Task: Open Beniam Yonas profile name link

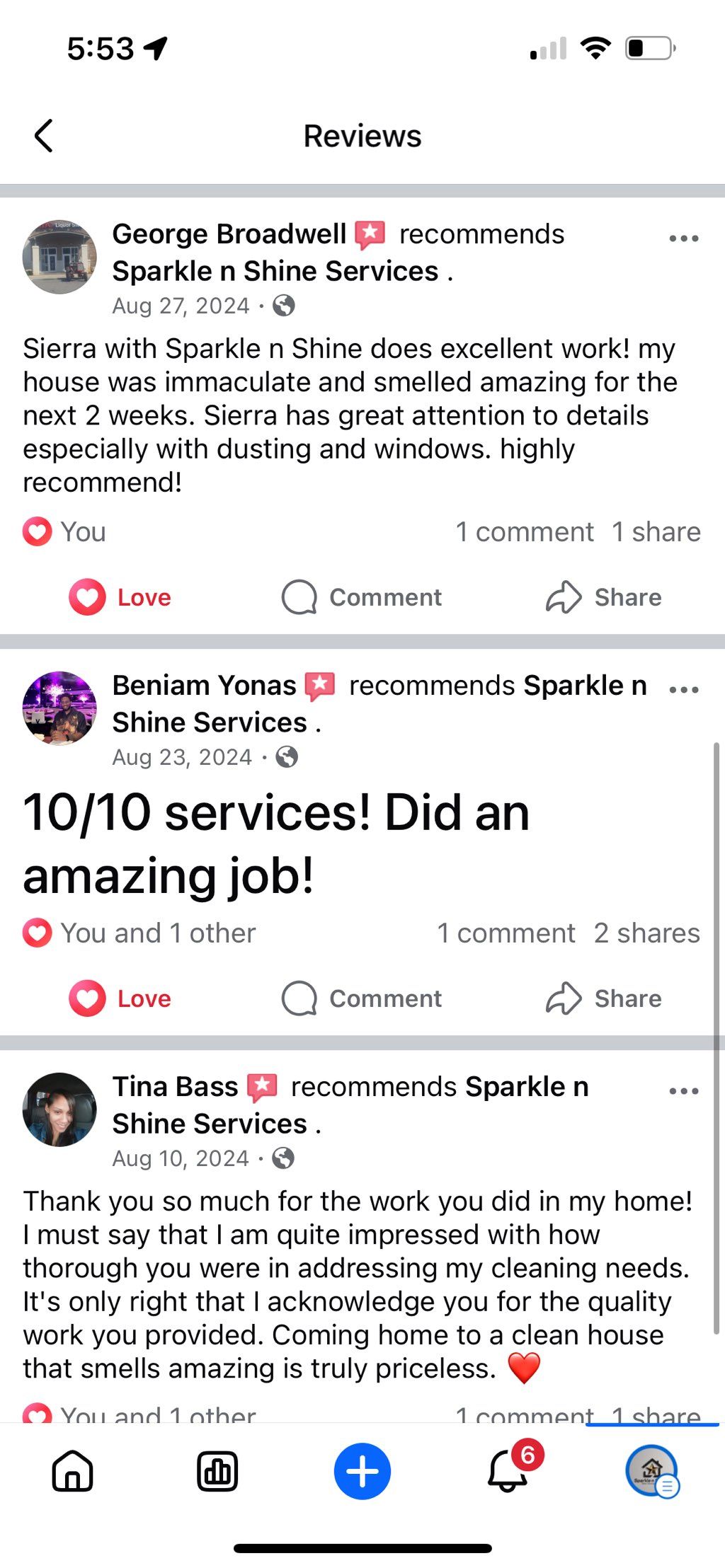Action: click(204, 685)
